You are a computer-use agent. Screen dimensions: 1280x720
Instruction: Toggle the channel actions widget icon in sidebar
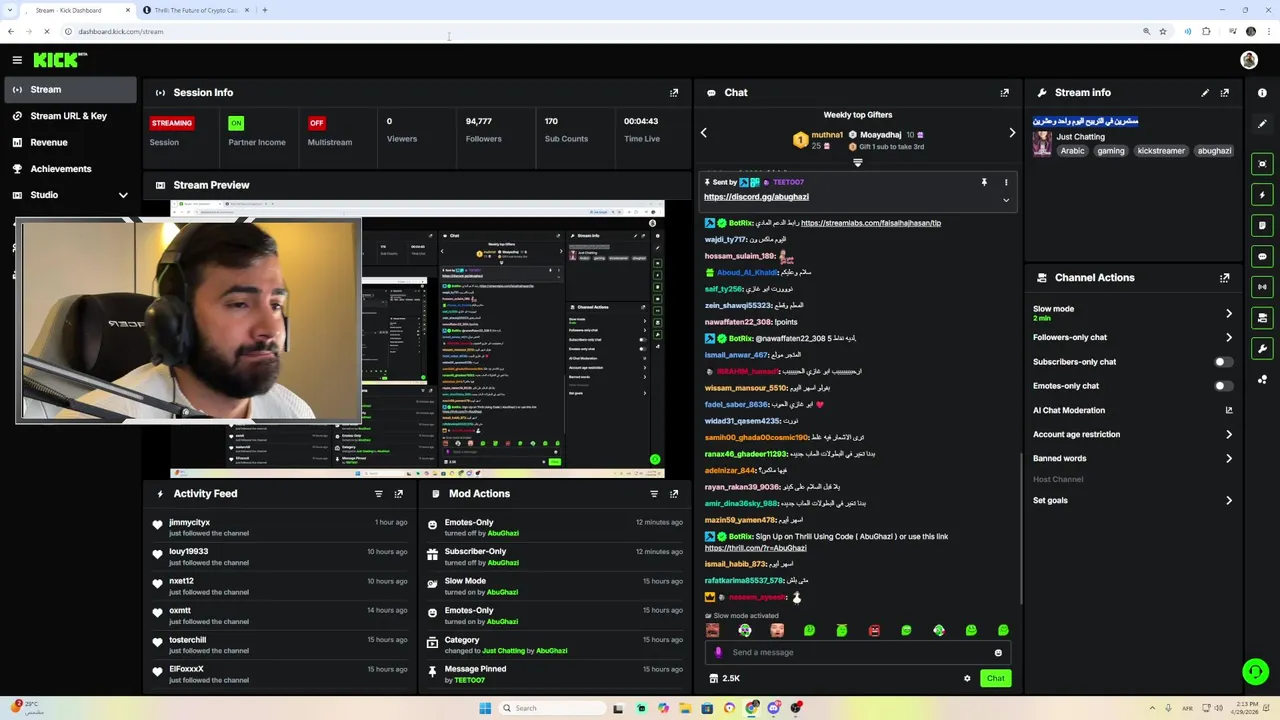(x=1262, y=318)
